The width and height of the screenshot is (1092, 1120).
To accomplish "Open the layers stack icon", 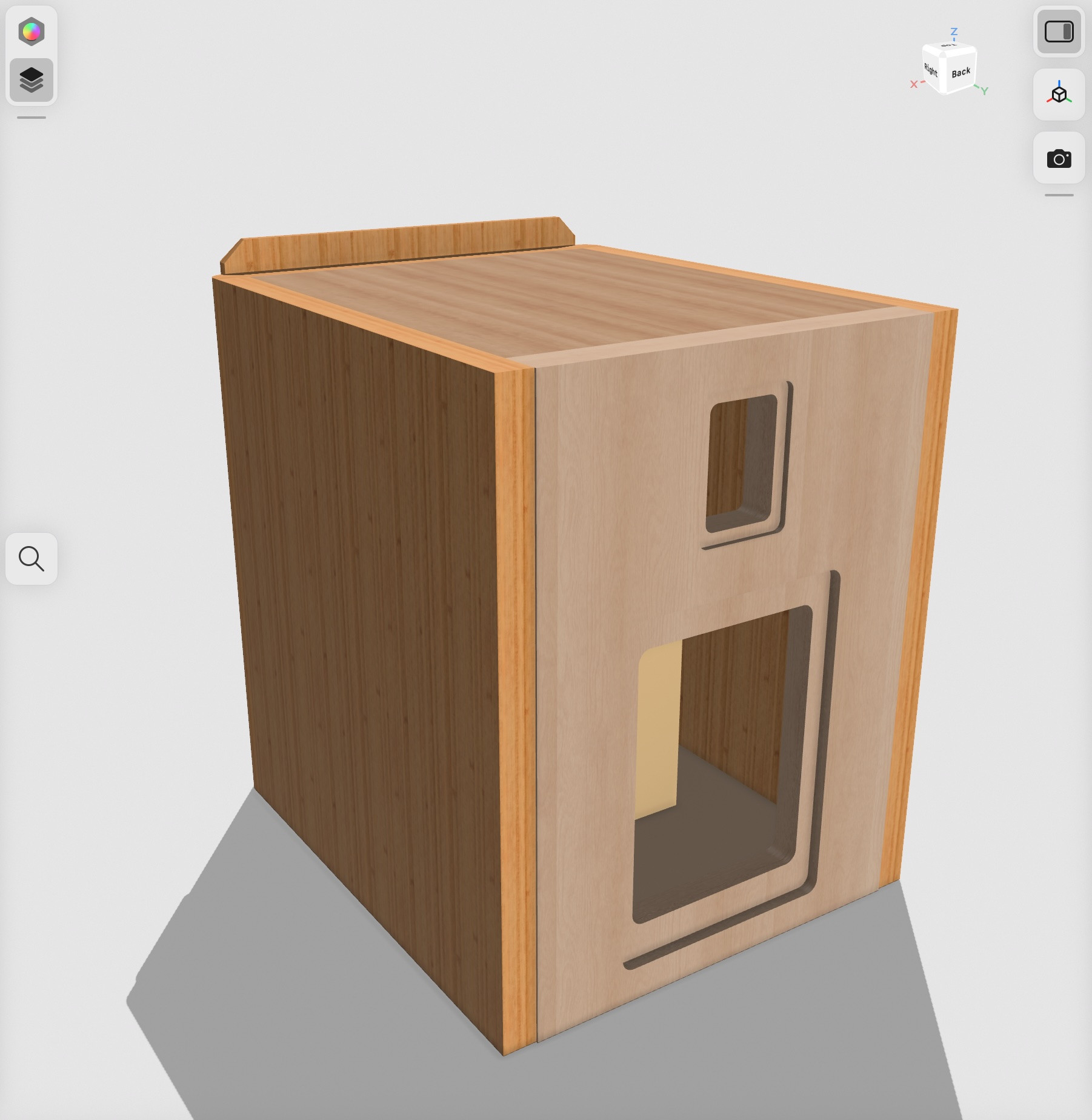I will (32, 80).
